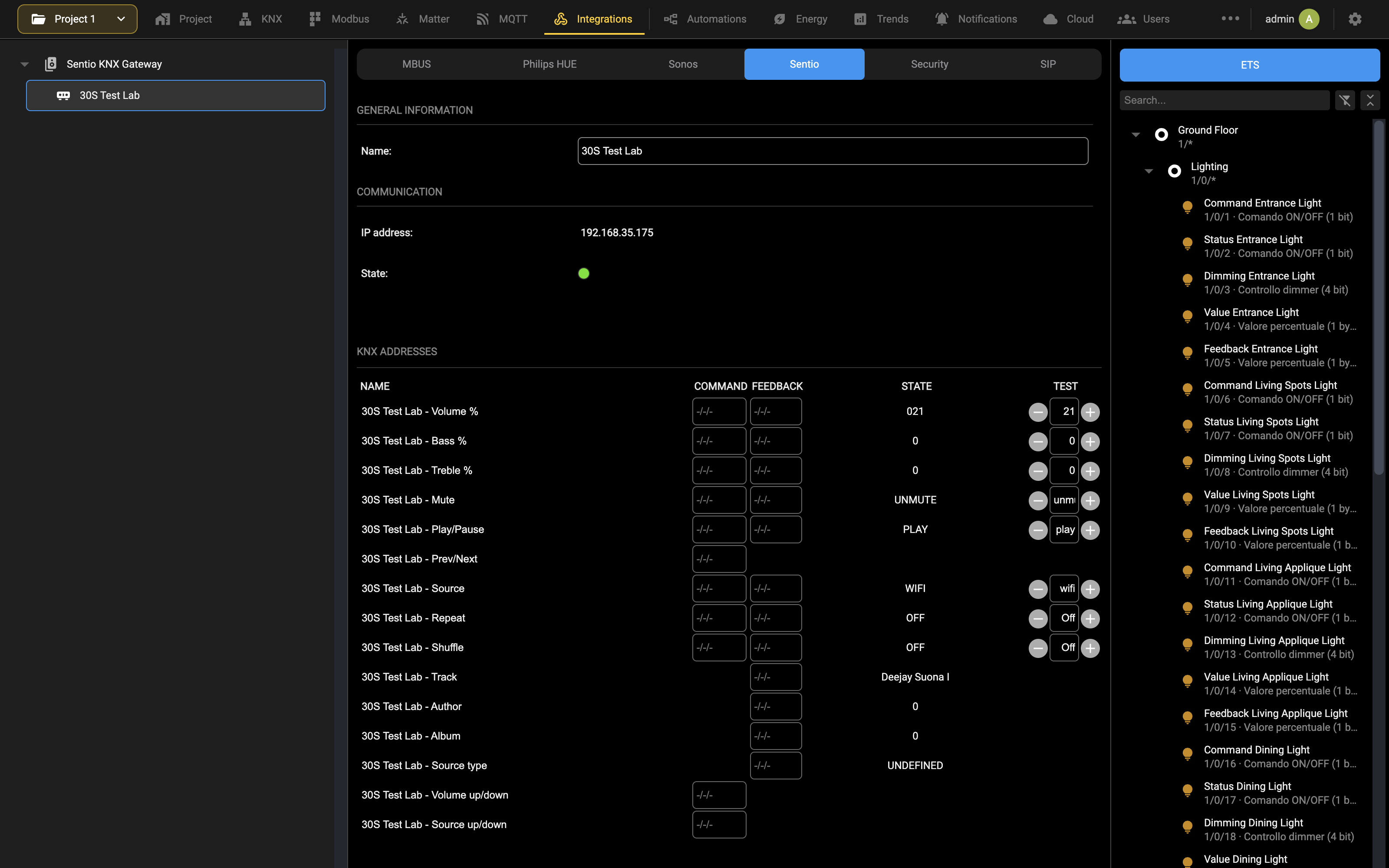This screenshot has width=1389, height=868.
Task: Click Mute test value field
Action: click(x=1064, y=500)
